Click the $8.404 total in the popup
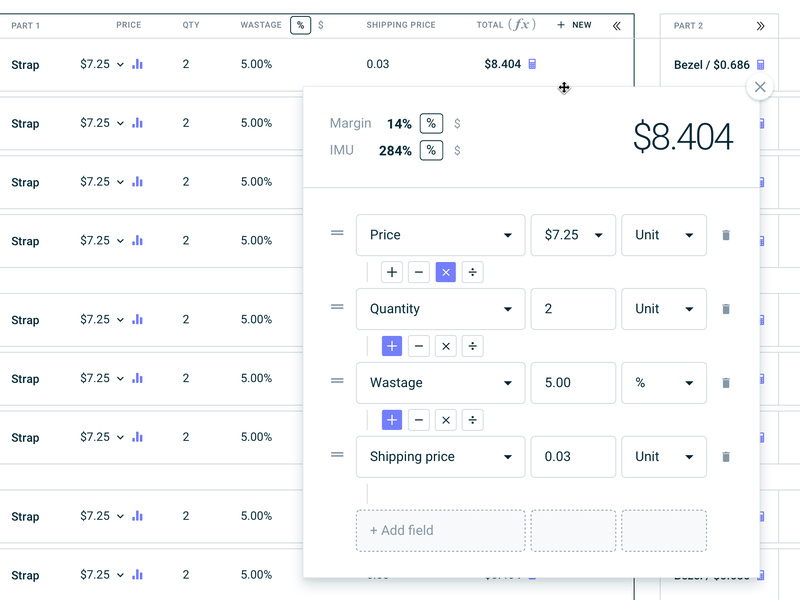 (683, 137)
